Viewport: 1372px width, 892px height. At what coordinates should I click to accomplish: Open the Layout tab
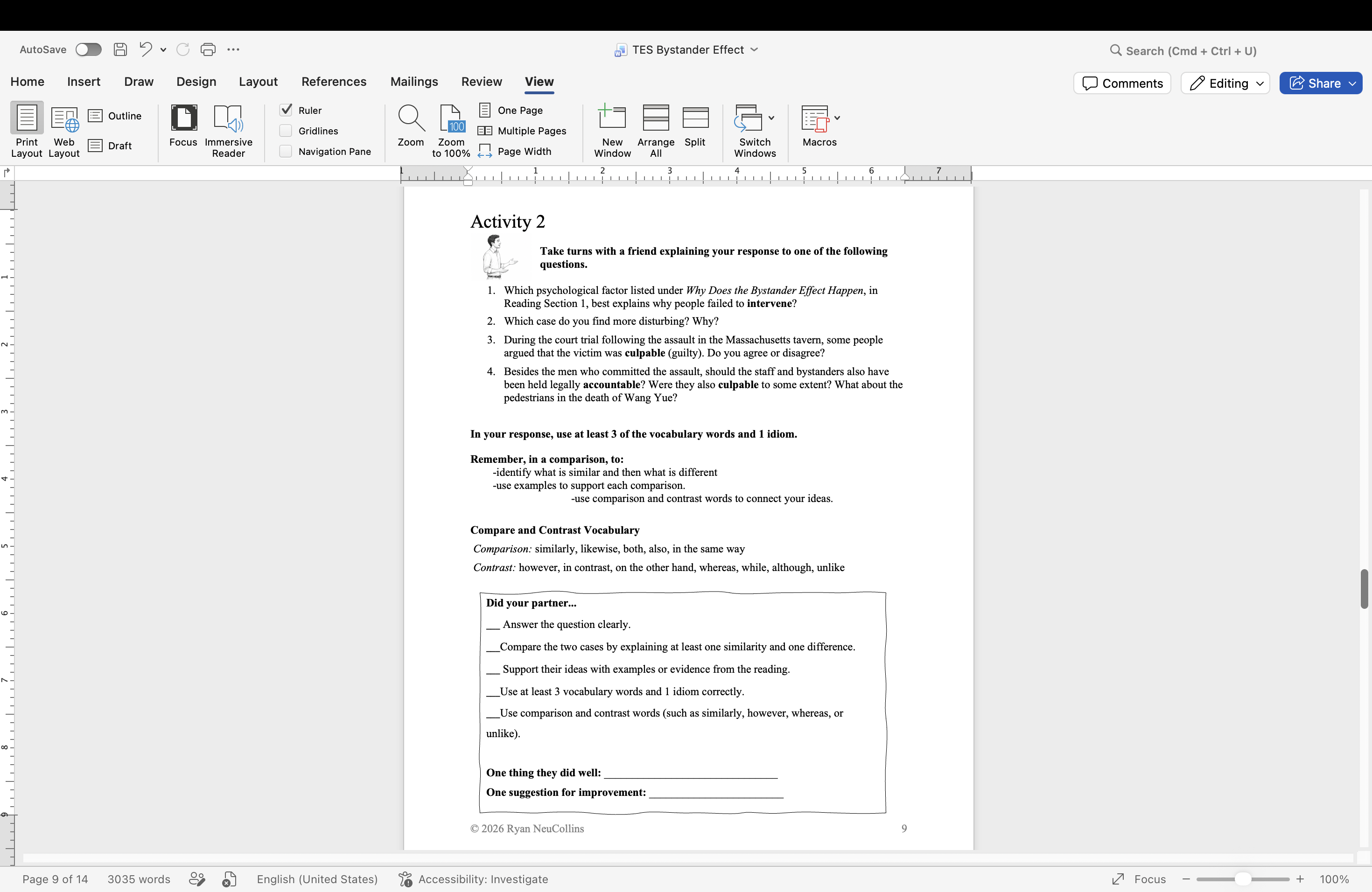point(258,82)
